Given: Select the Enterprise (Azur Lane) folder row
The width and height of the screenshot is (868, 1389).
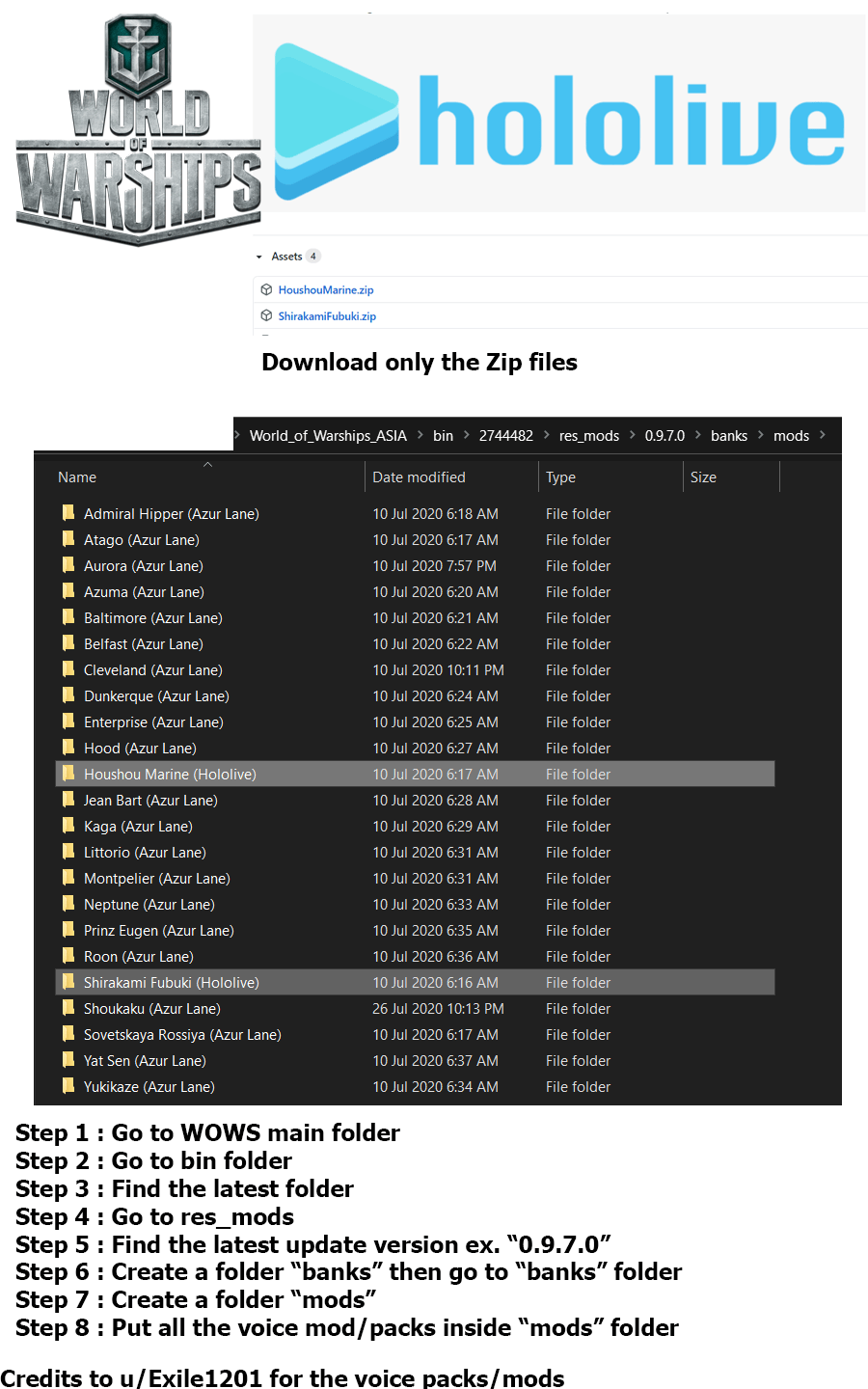Looking at the screenshot, I should click(x=415, y=722).
